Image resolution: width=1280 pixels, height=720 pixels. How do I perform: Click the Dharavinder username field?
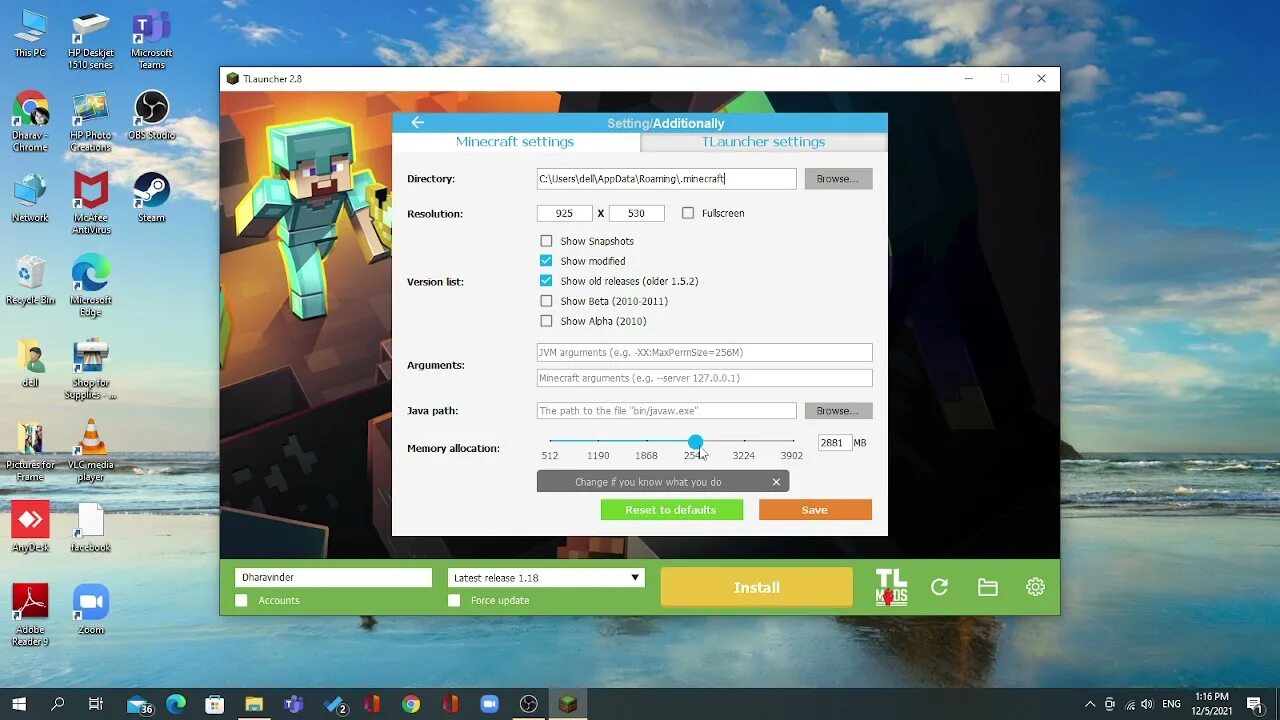pyautogui.click(x=333, y=578)
